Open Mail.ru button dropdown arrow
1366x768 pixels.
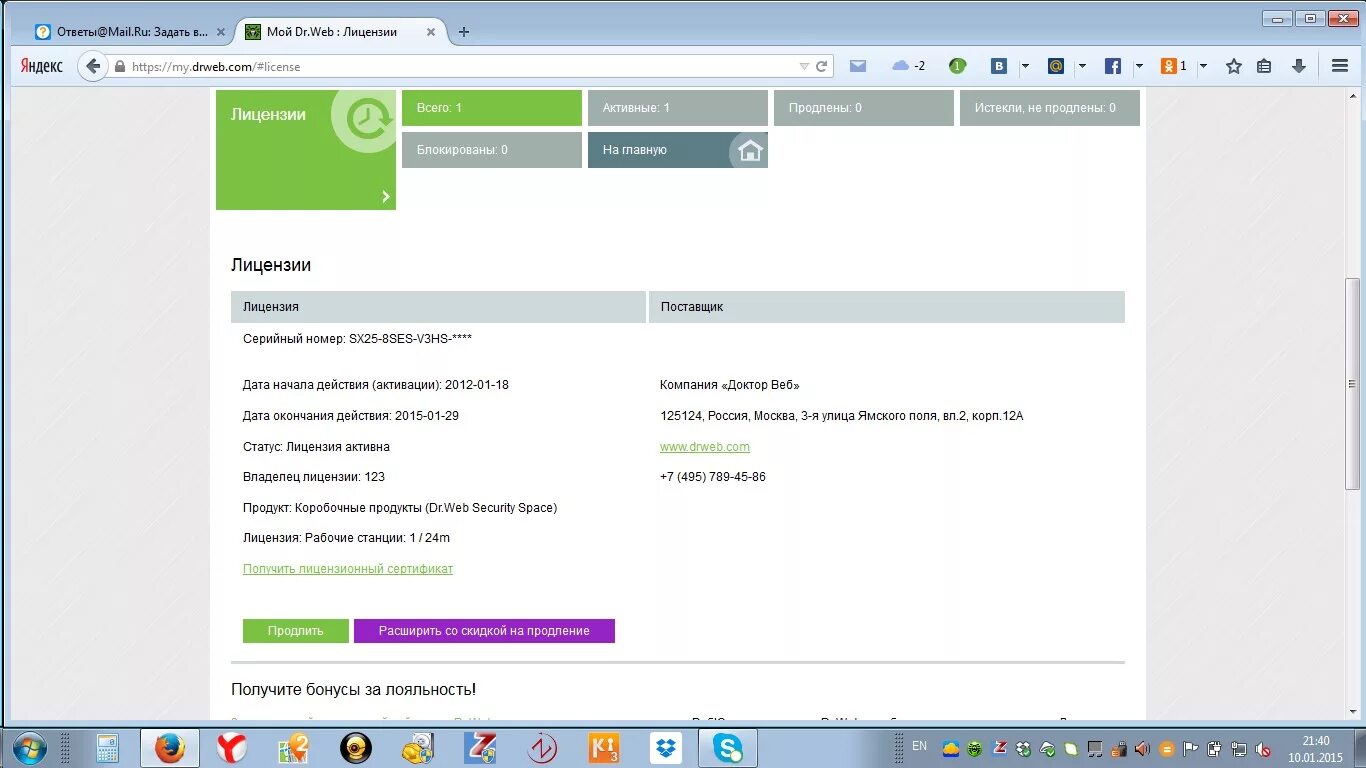click(1082, 66)
